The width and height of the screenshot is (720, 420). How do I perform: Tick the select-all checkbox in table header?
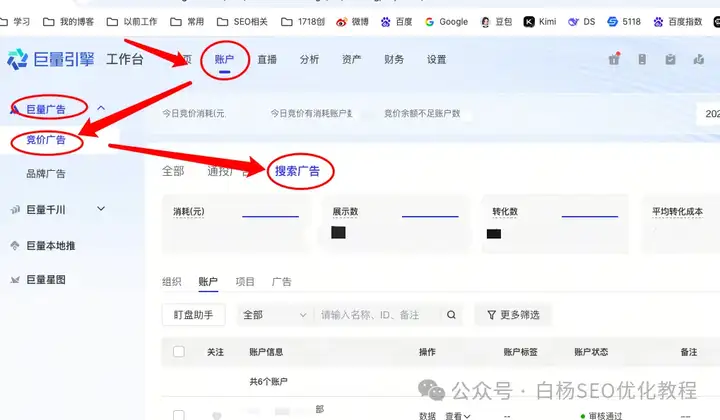(x=179, y=352)
